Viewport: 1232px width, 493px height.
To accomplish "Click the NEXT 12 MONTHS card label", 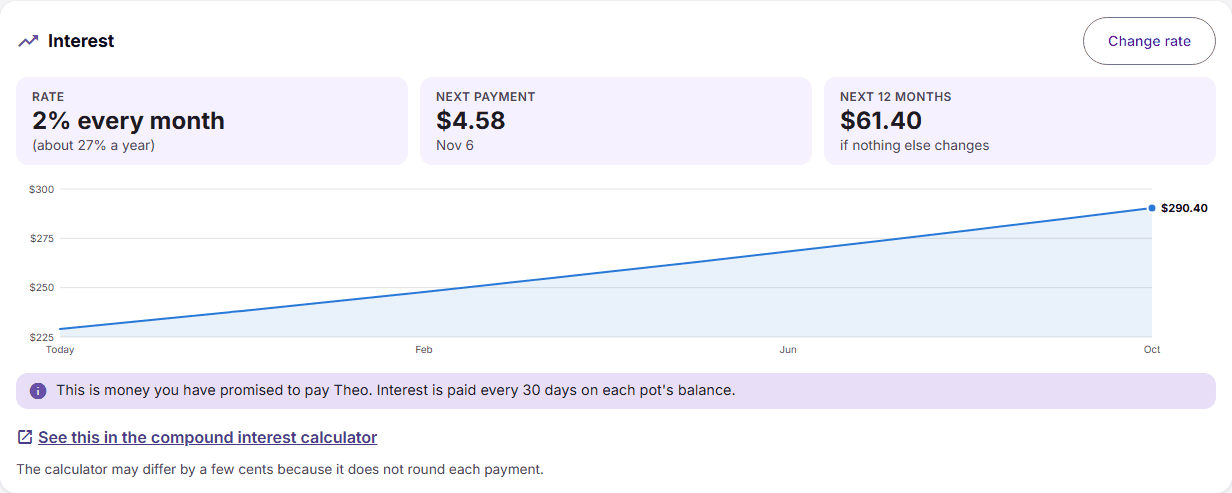I will point(896,97).
